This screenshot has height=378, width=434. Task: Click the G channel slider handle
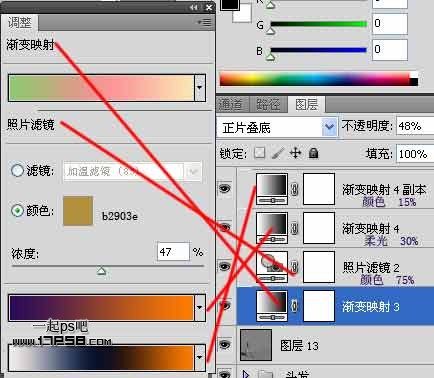click(x=271, y=31)
